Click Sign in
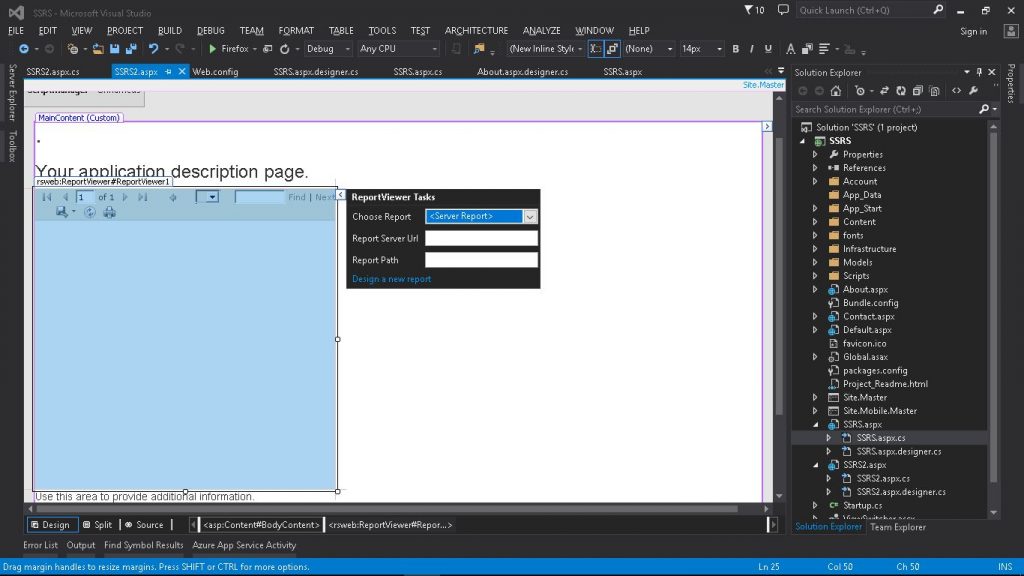 (973, 31)
